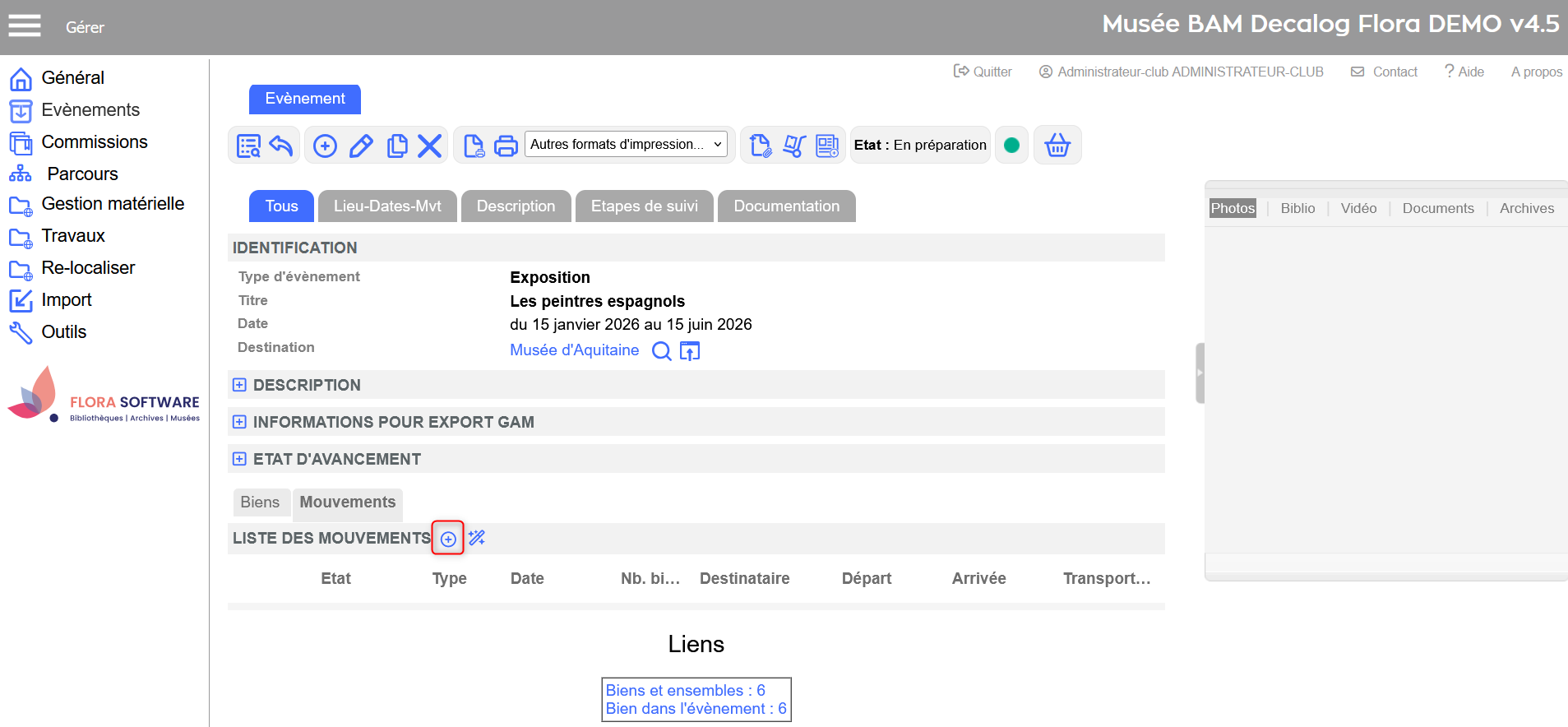Click the Quitter link
This screenshot has height=727, width=1568.
coord(983,72)
